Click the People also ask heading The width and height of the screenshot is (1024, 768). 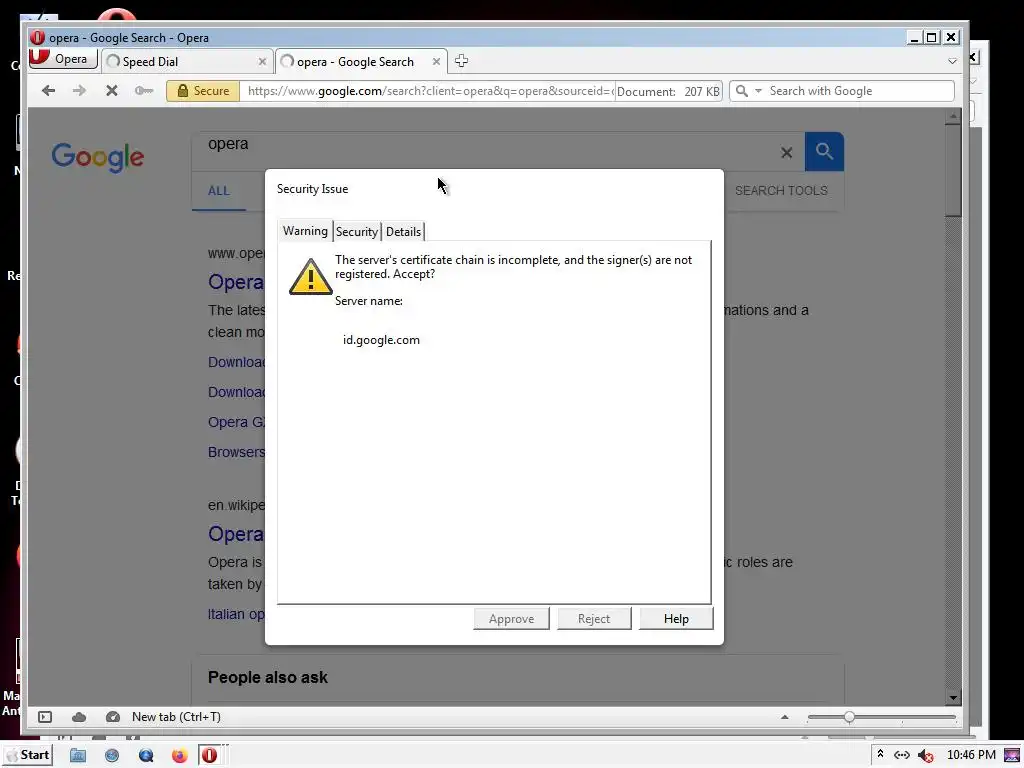click(268, 677)
